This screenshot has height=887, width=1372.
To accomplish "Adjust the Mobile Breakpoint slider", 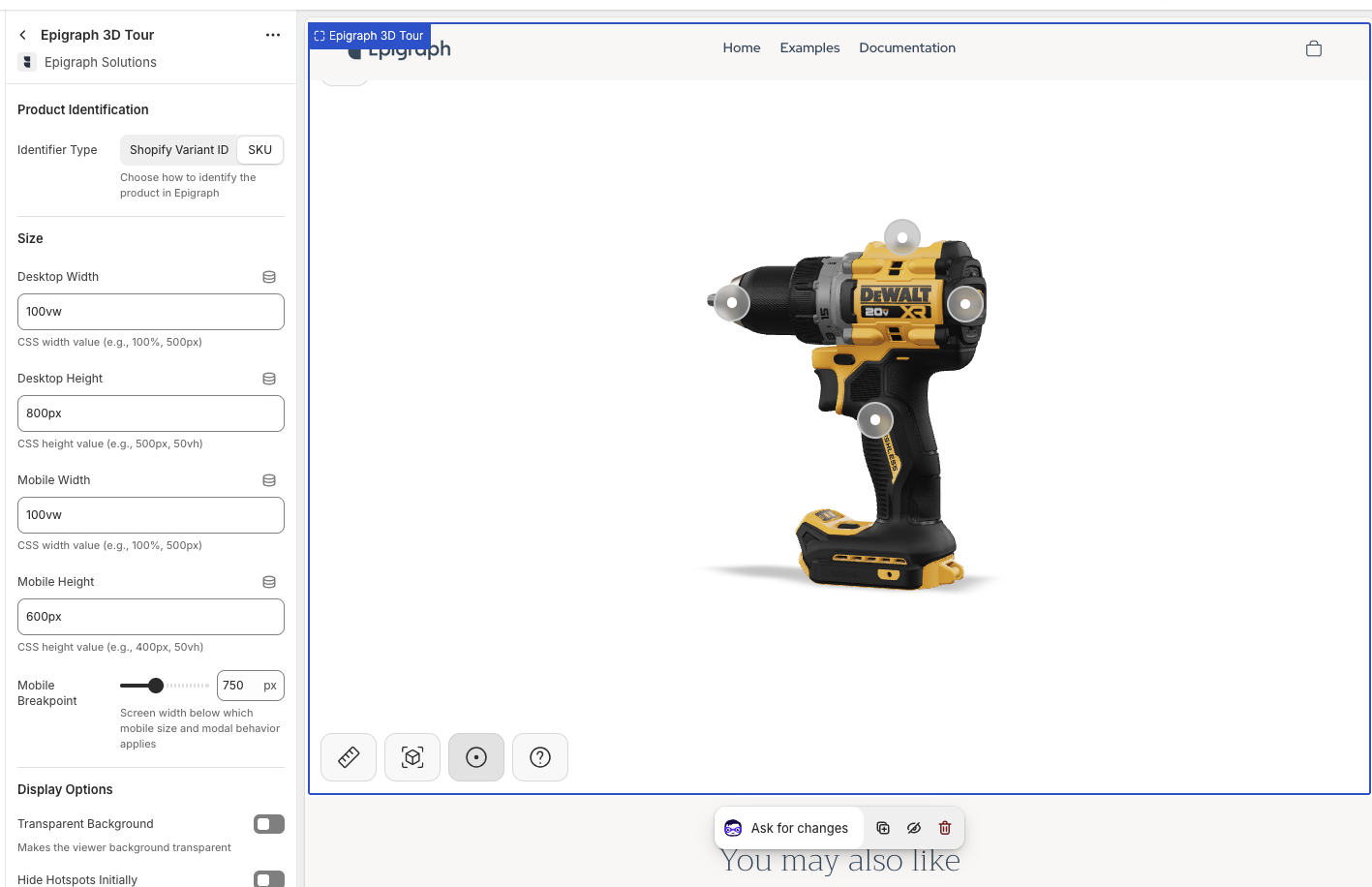I will [157, 686].
